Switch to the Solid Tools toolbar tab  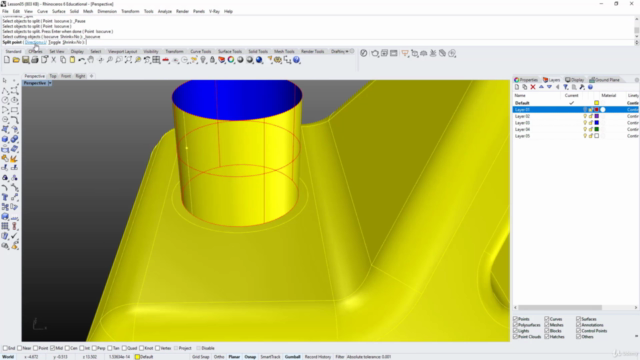tap(258, 51)
